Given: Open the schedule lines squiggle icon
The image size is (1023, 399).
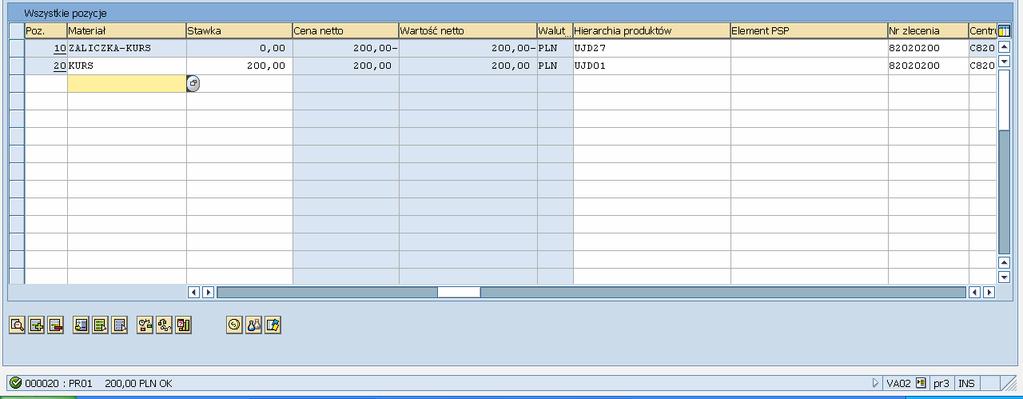Looking at the screenshot, I should coord(164,325).
